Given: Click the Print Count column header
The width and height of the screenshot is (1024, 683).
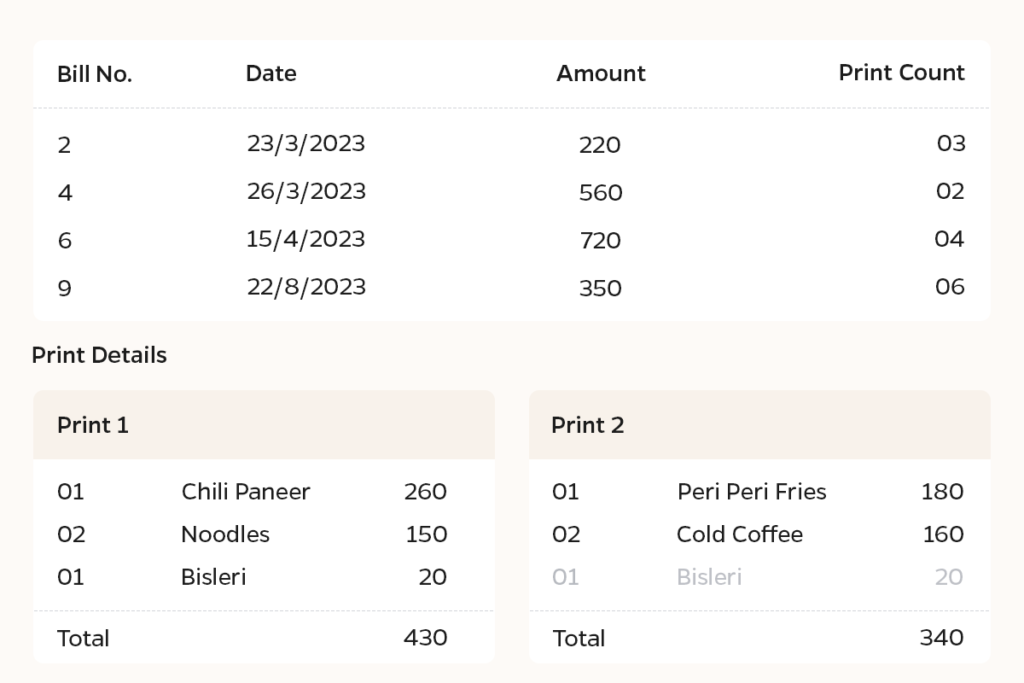Looking at the screenshot, I should click(x=901, y=72).
